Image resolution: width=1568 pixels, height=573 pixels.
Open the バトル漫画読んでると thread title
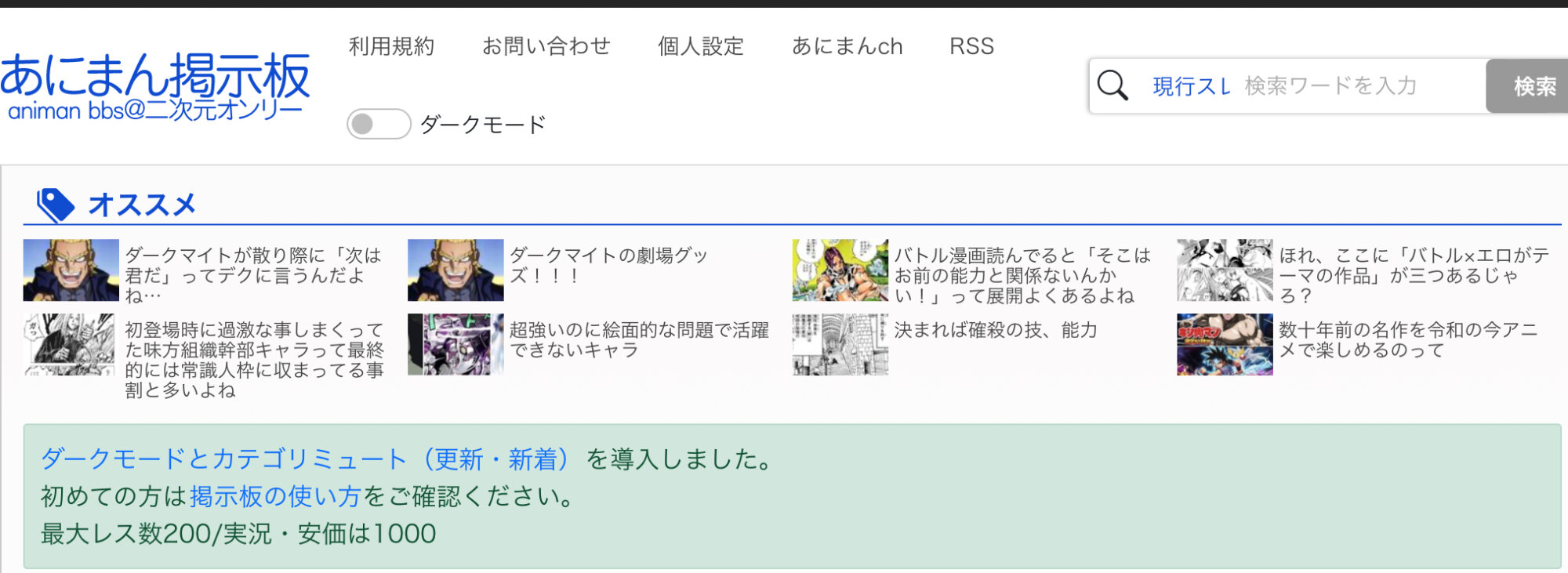click(x=1022, y=275)
